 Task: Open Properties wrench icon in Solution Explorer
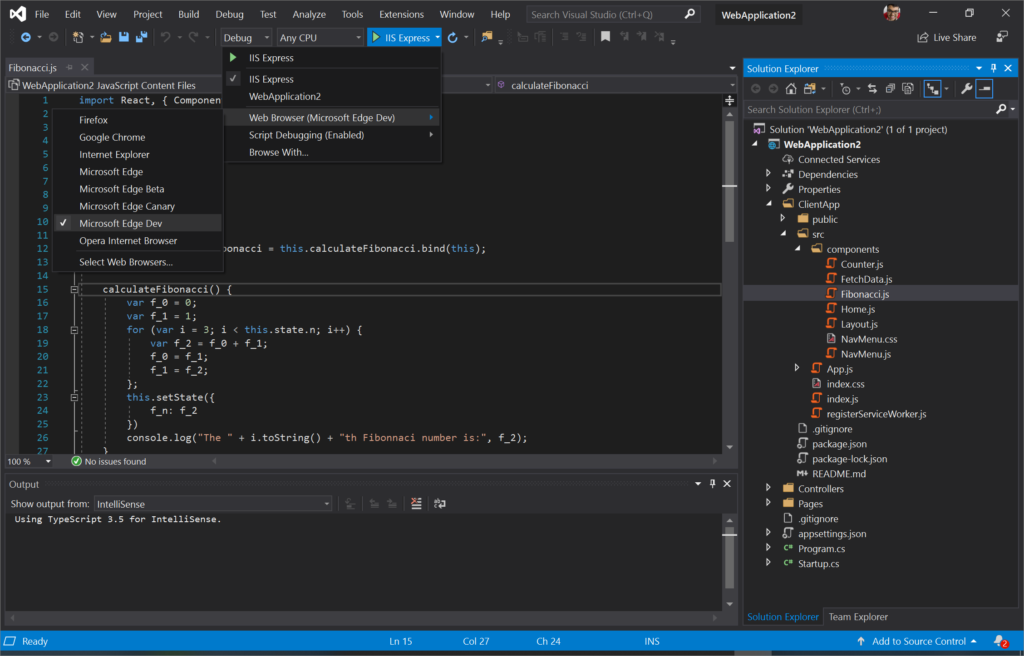pos(967,89)
